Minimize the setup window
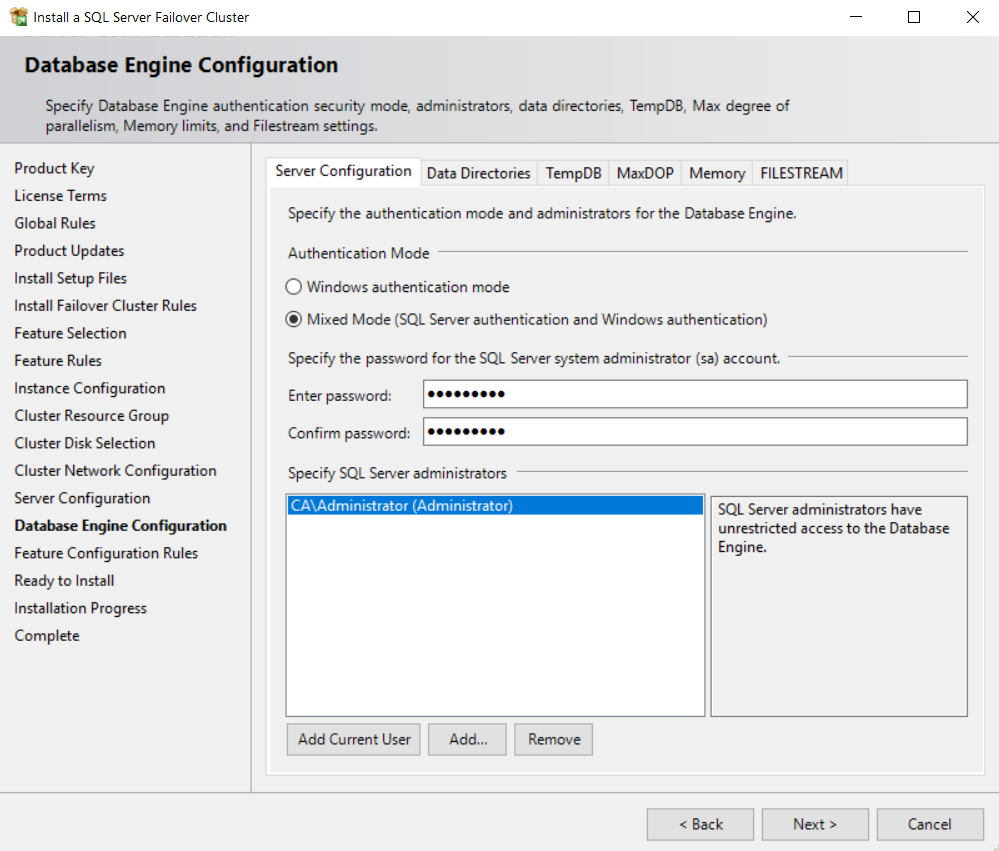 click(x=856, y=17)
